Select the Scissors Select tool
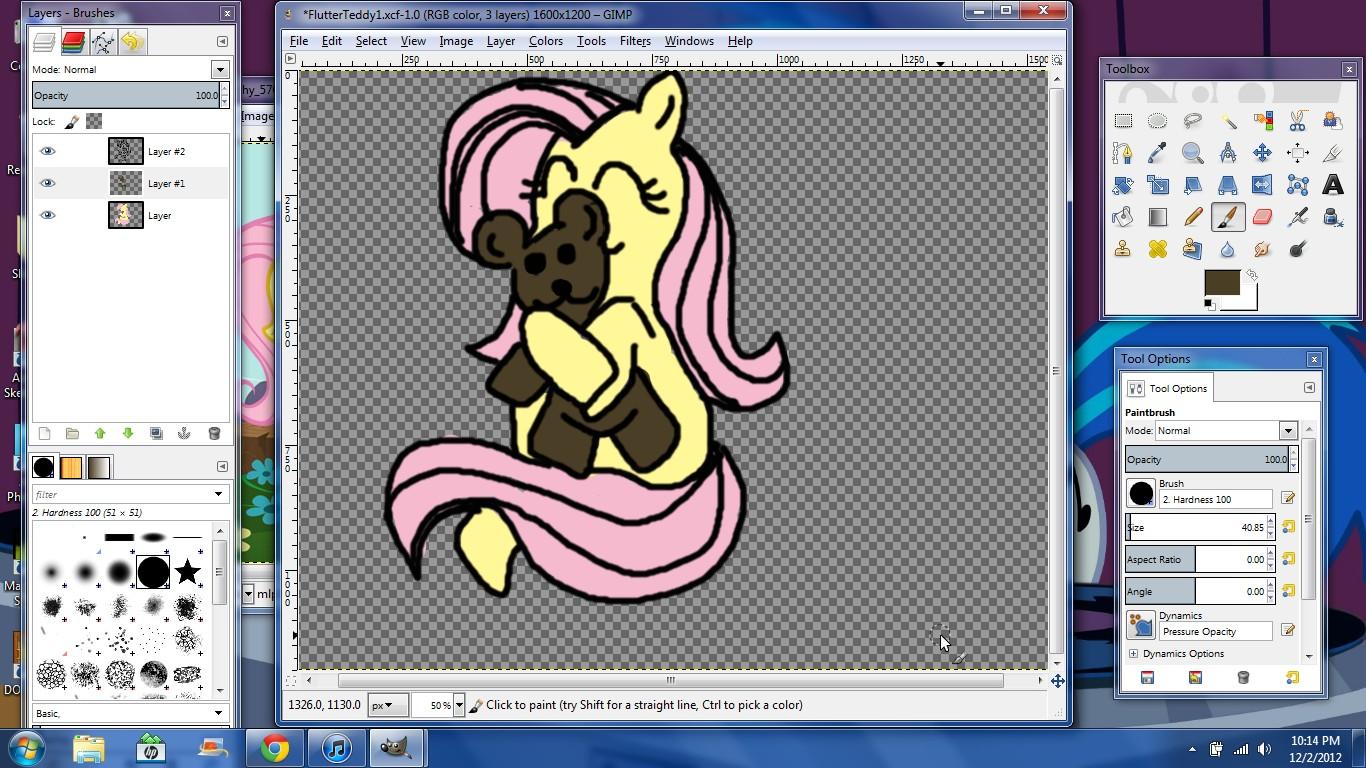The height and width of the screenshot is (768, 1366). pyautogui.click(x=1297, y=121)
